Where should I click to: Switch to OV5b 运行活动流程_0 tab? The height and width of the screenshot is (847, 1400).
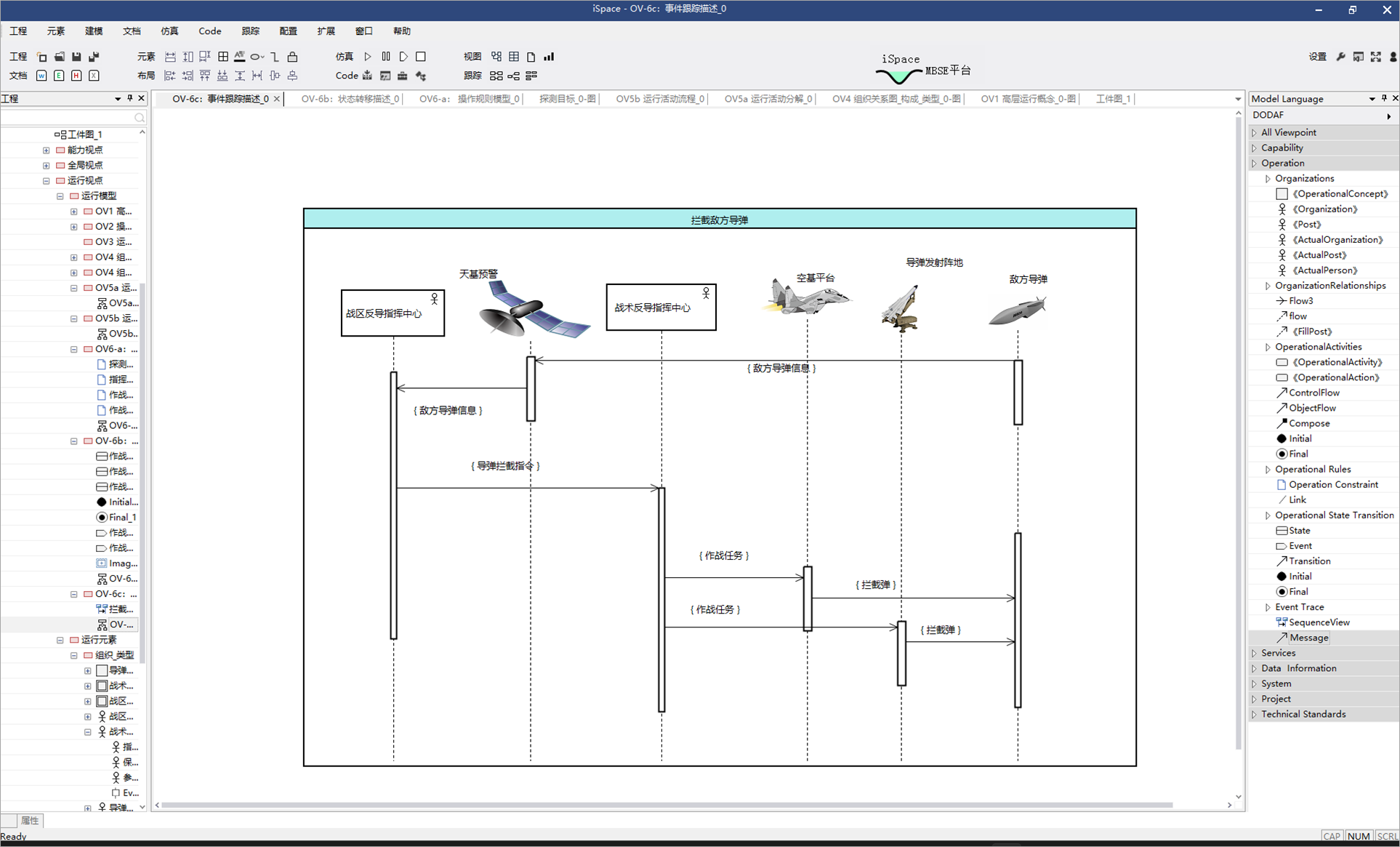(660, 99)
